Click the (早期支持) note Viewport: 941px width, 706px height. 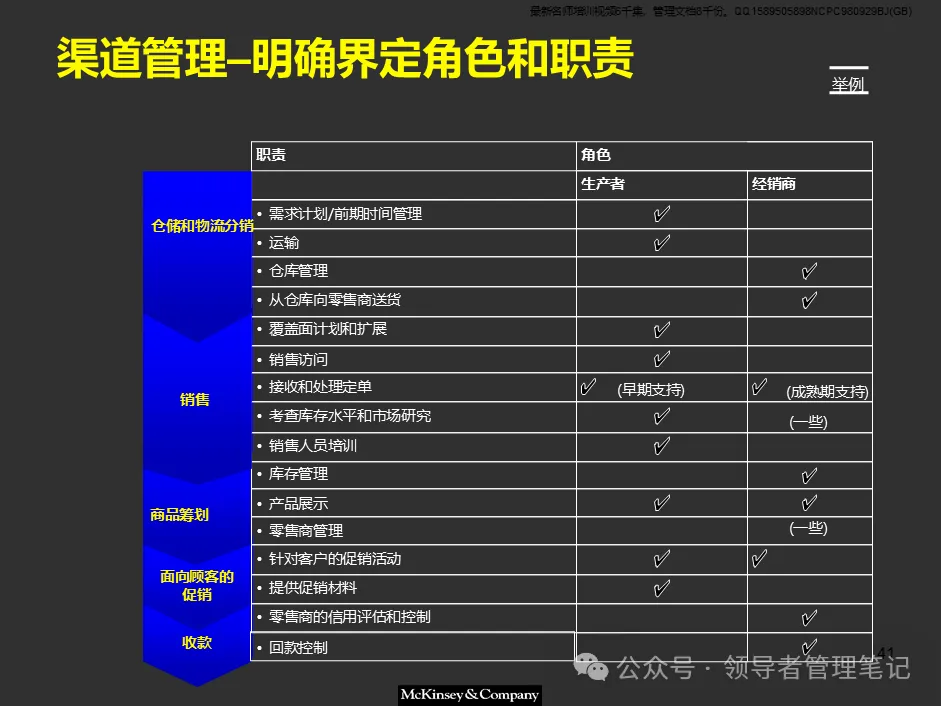click(x=651, y=390)
